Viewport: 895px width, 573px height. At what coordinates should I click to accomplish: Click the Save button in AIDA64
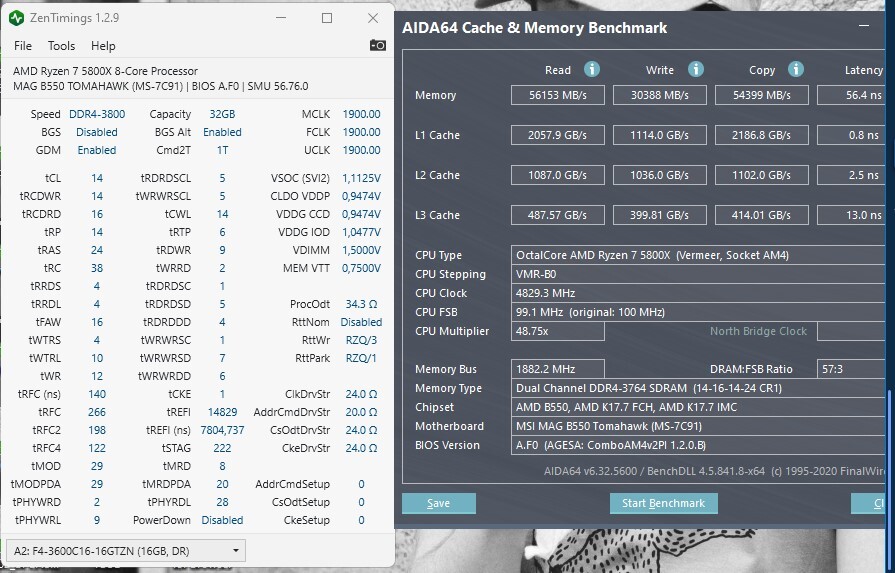point(438,503)
